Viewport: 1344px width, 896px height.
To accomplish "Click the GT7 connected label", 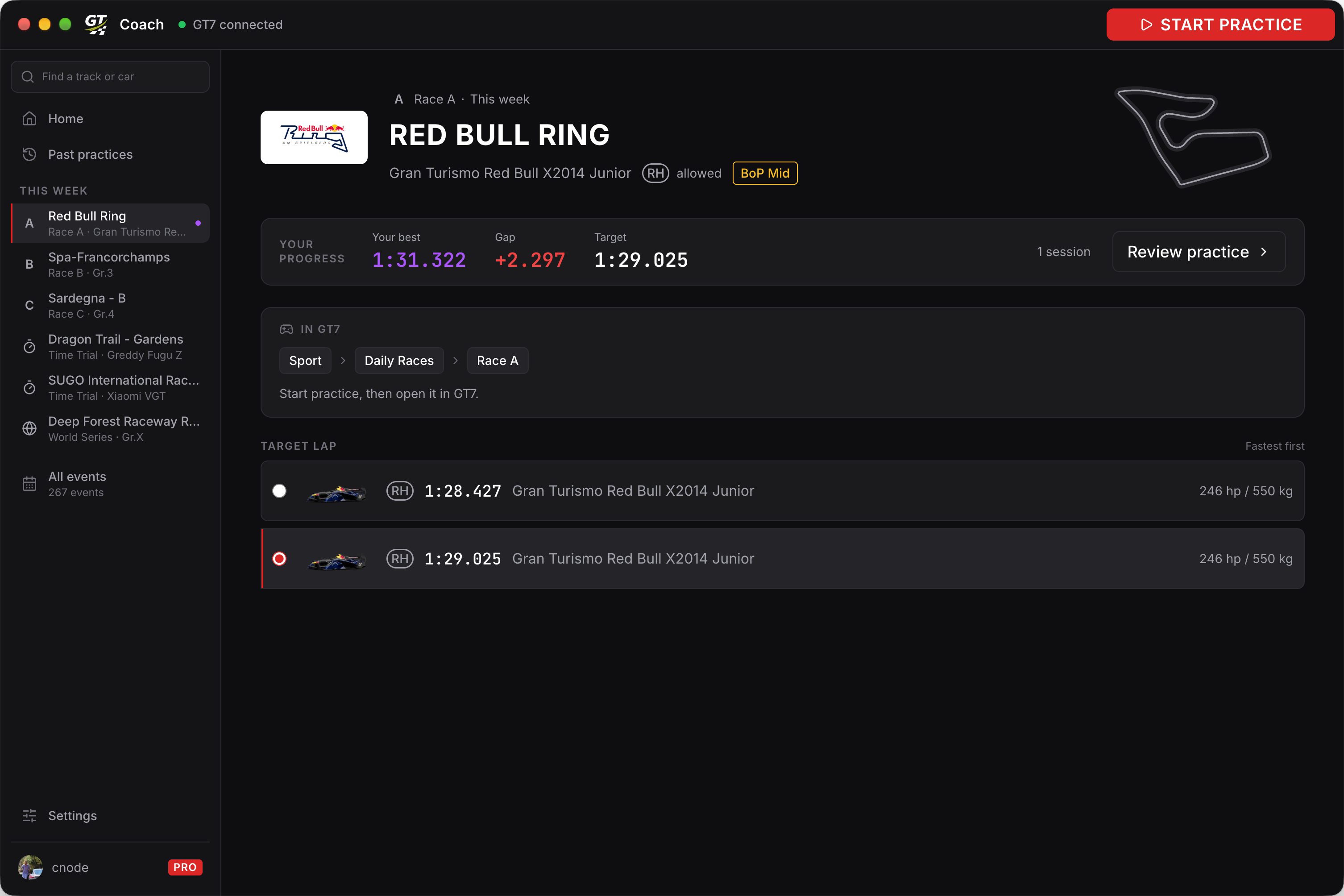I will coord(238,25).
